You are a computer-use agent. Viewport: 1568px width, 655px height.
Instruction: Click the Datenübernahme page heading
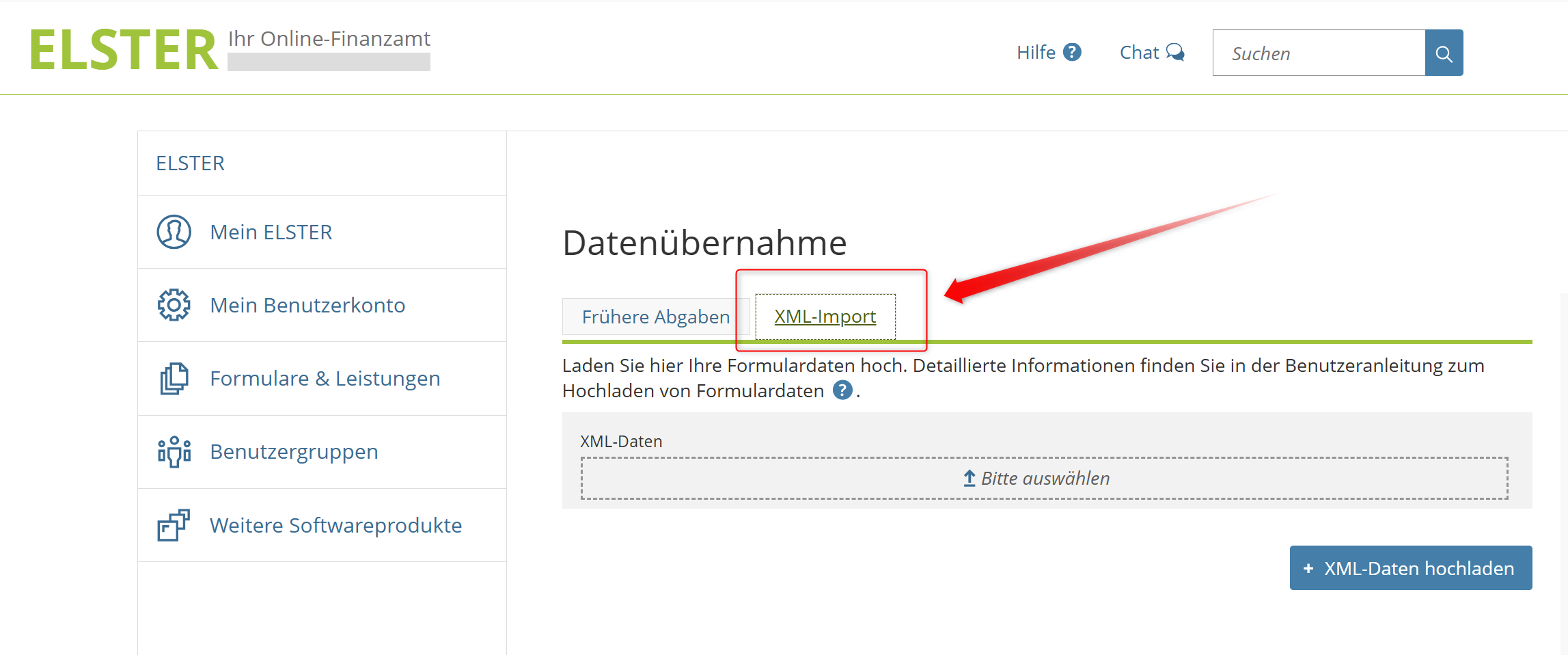tap(704, 243)
